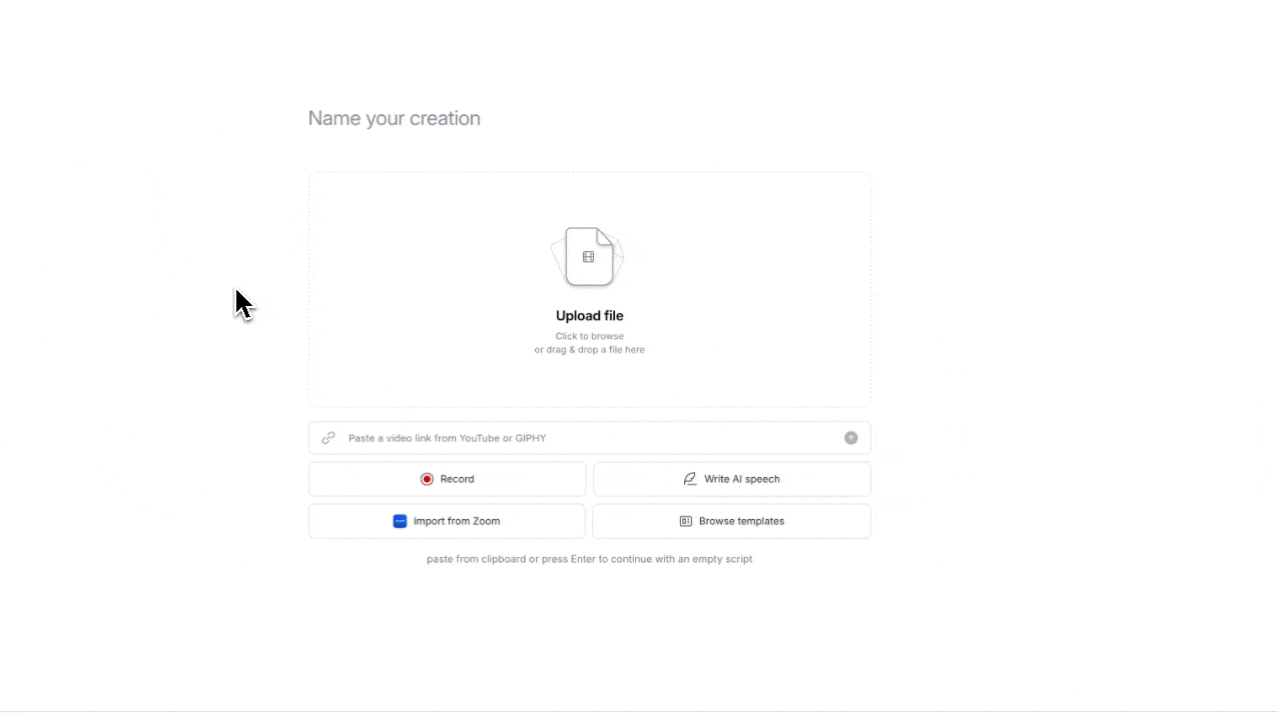Submit the link with the round arrow icon
This screenshot has height=718, width=1278.
[x=851, y=438]
